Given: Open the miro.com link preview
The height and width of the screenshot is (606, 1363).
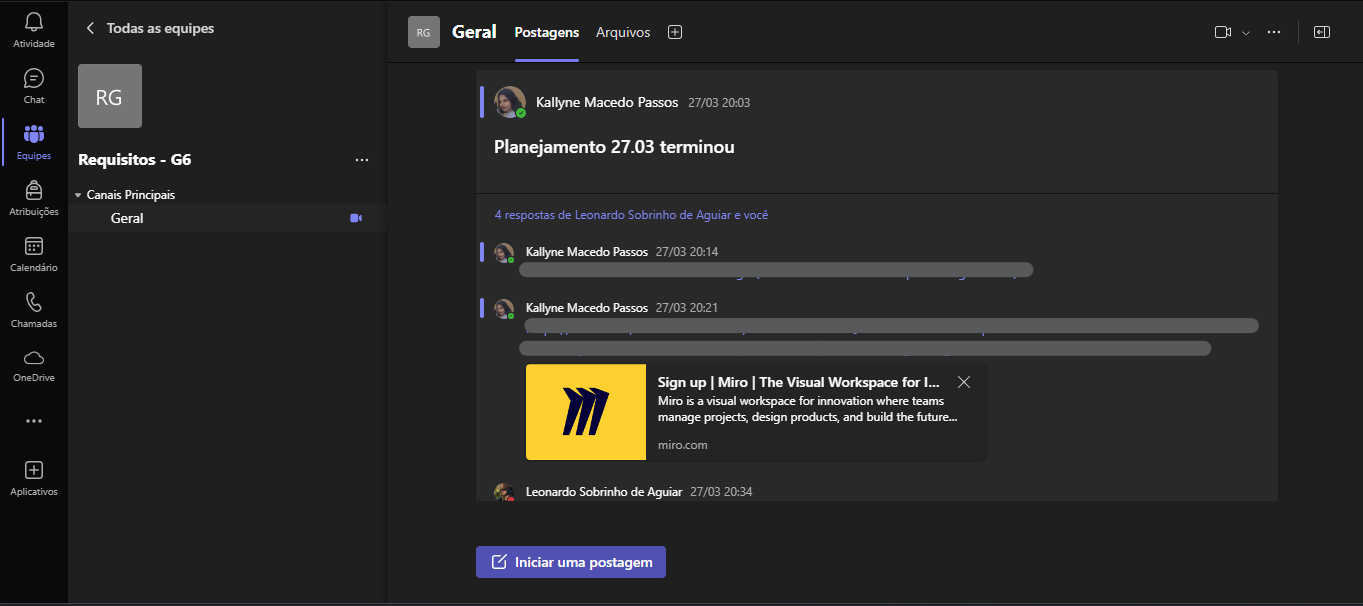Looking at the screenshot, I should coord(683,444).
